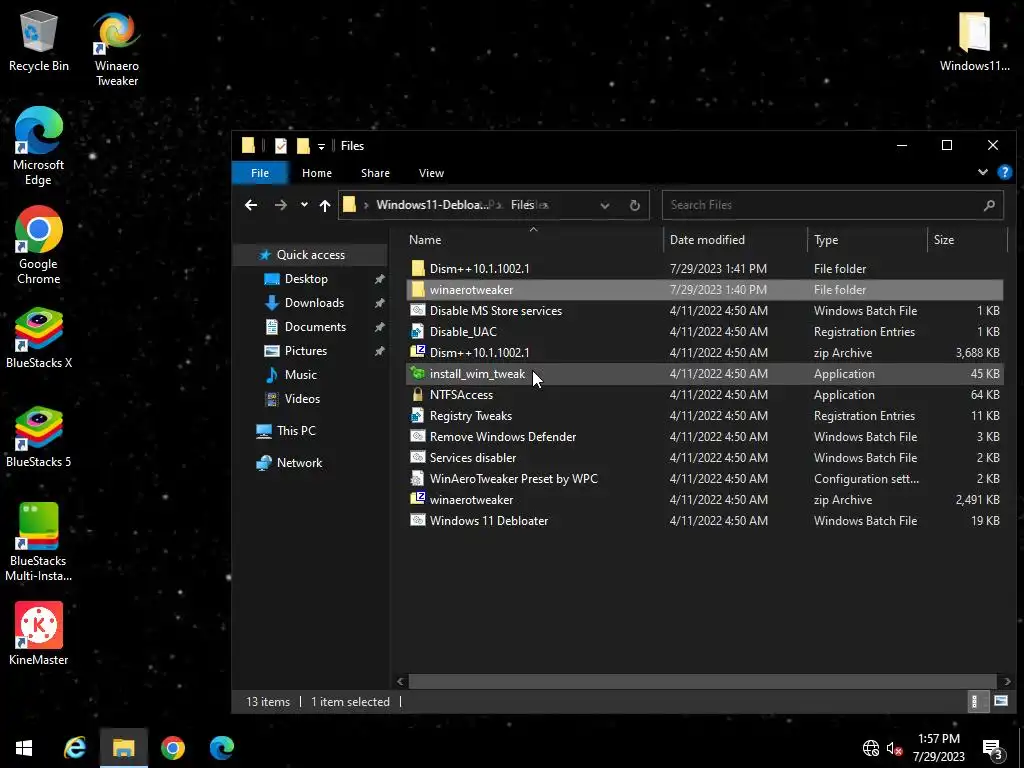
Task: Open Google Chrome desktop shortcut
Action: (39, 246)
